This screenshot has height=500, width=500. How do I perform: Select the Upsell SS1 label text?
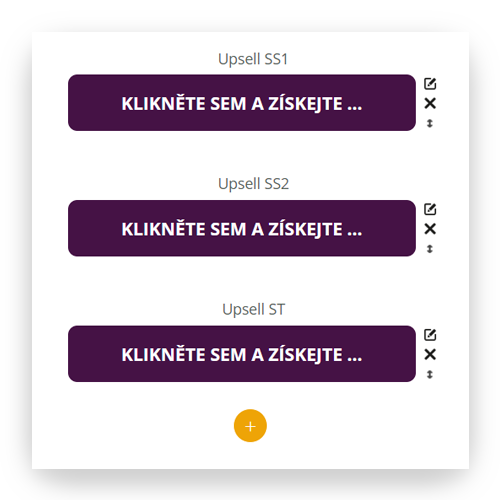253,59
